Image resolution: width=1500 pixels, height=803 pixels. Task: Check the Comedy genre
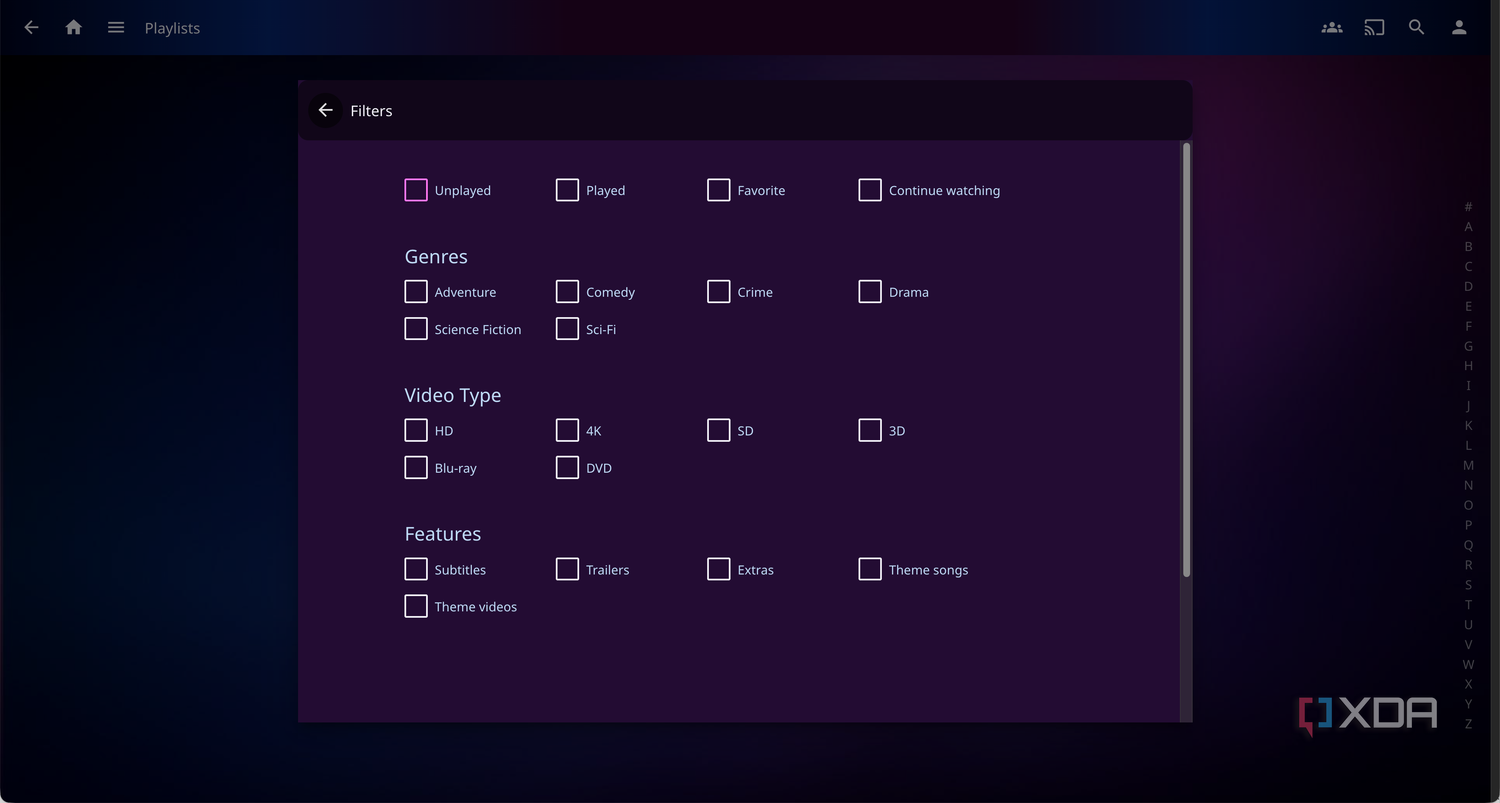pyautogui.click(x=567, y=291)
